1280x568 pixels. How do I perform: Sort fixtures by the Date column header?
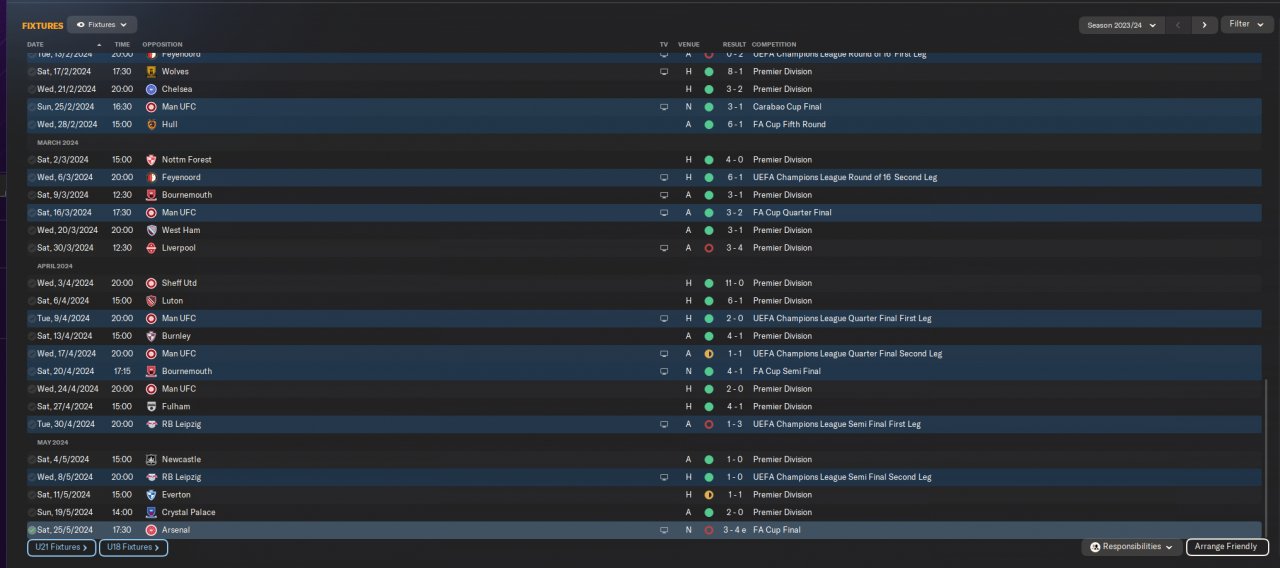coord(36,45)
